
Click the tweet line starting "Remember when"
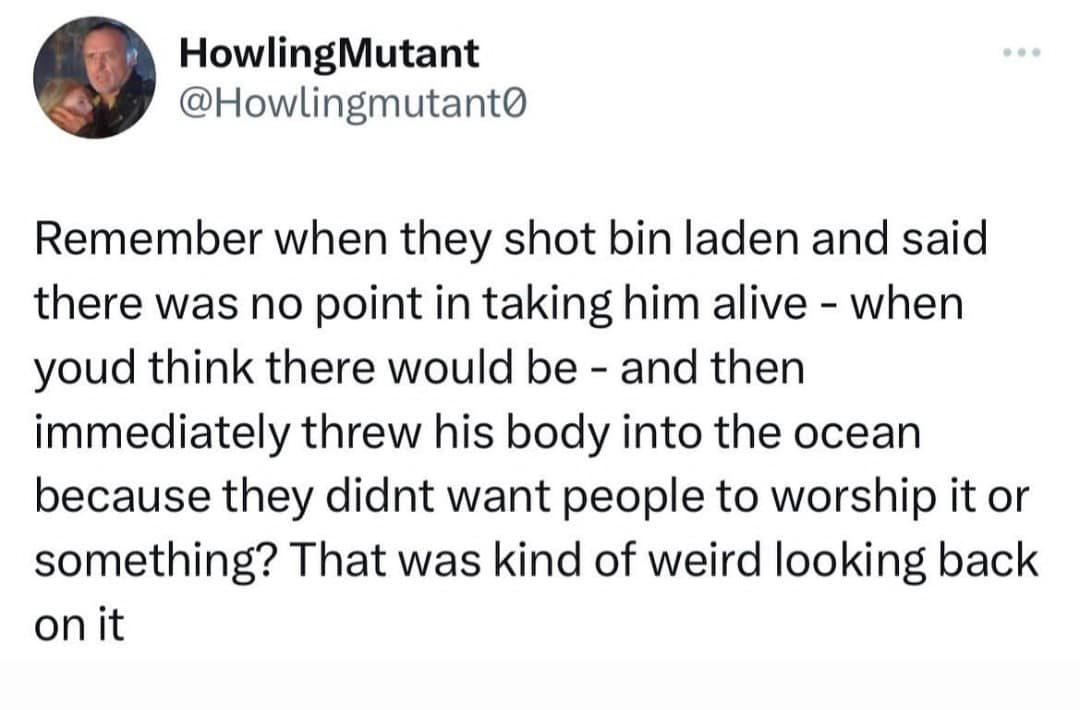511,241
